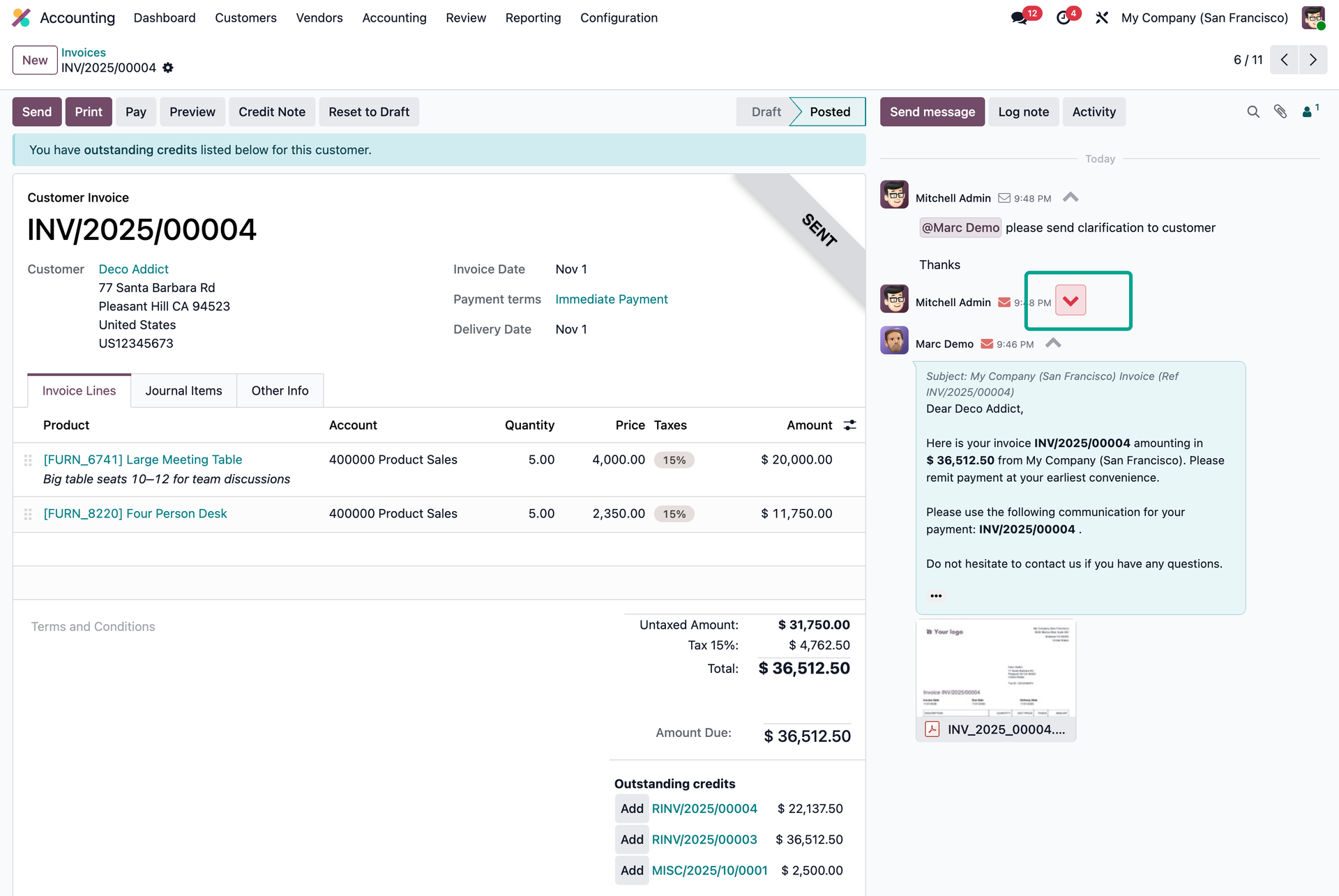Viewport: 1339px width, 896px height.
Task: Expand trimmed email content ellipsis
Action: coord(936,595)
